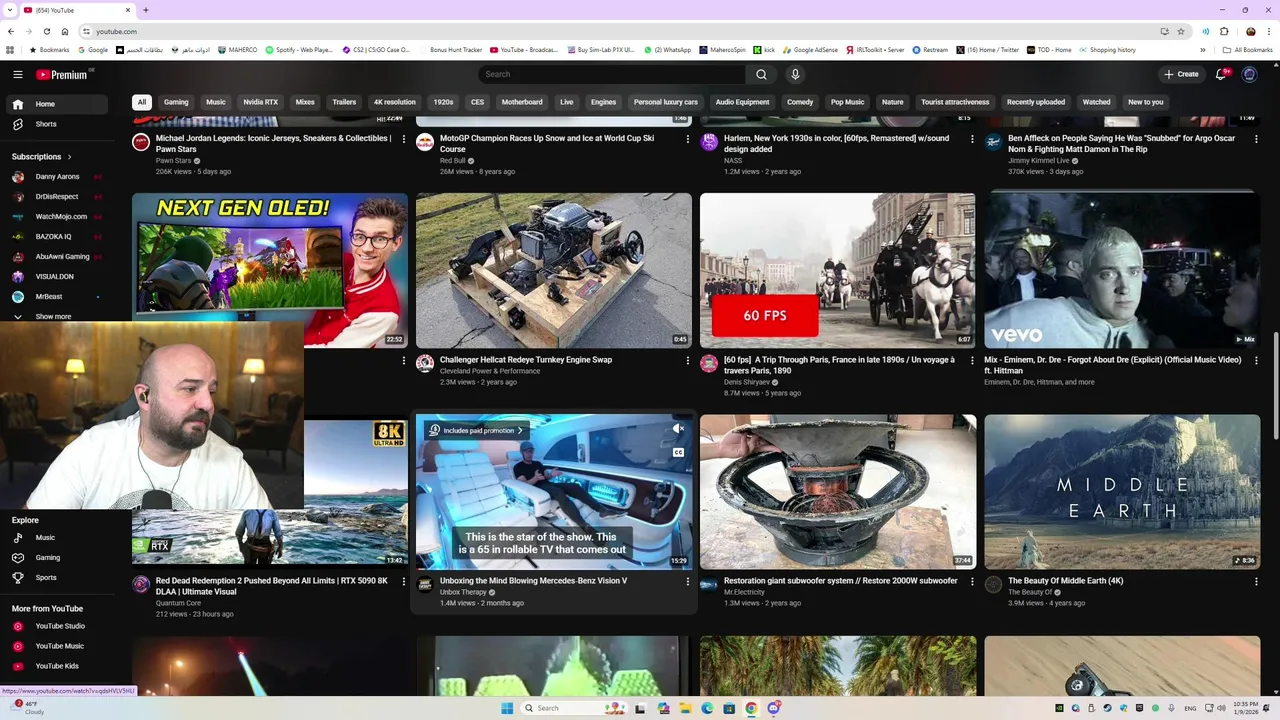Open the WatchMojo.com subscription
Screen dimensions: 1280x720
tap(55, 217)
